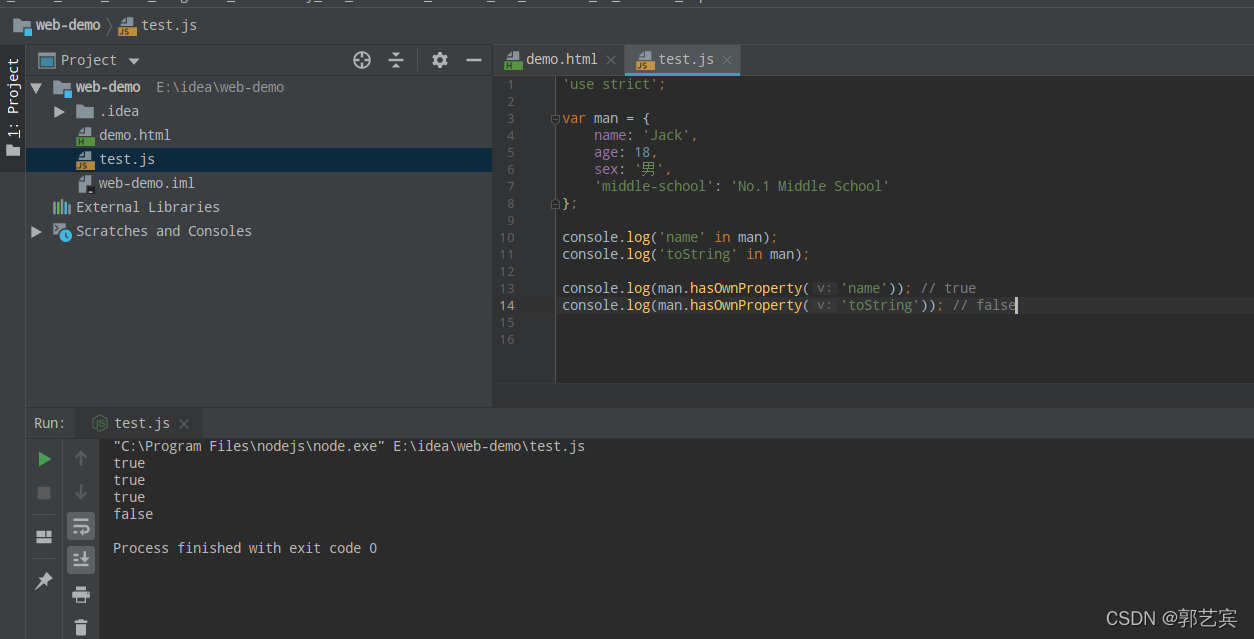Image resolution: width=1254 pixels, height=639 pixels.
Task: Click line number 14 in gutter
Action: [x=508, y=306]
